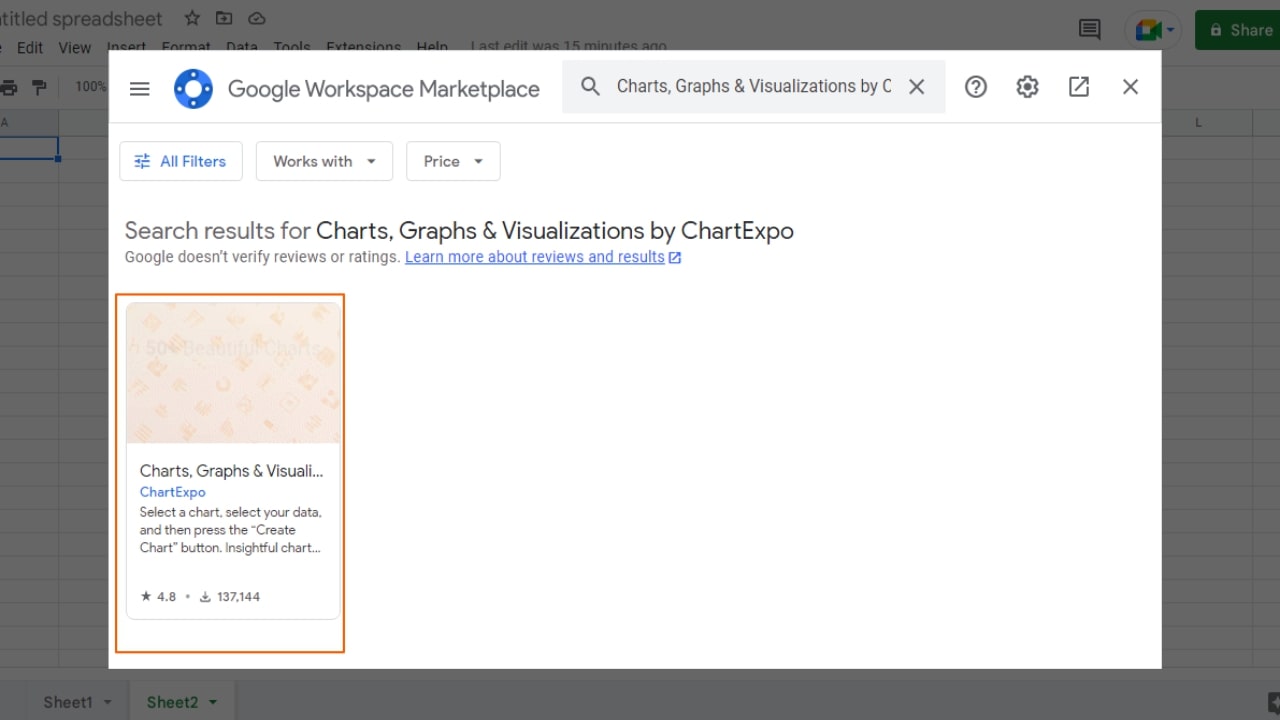Click the Marketplace search input field
Image resolution: width=1280 pixels, height=720 pixels.
tap(754, 86)
